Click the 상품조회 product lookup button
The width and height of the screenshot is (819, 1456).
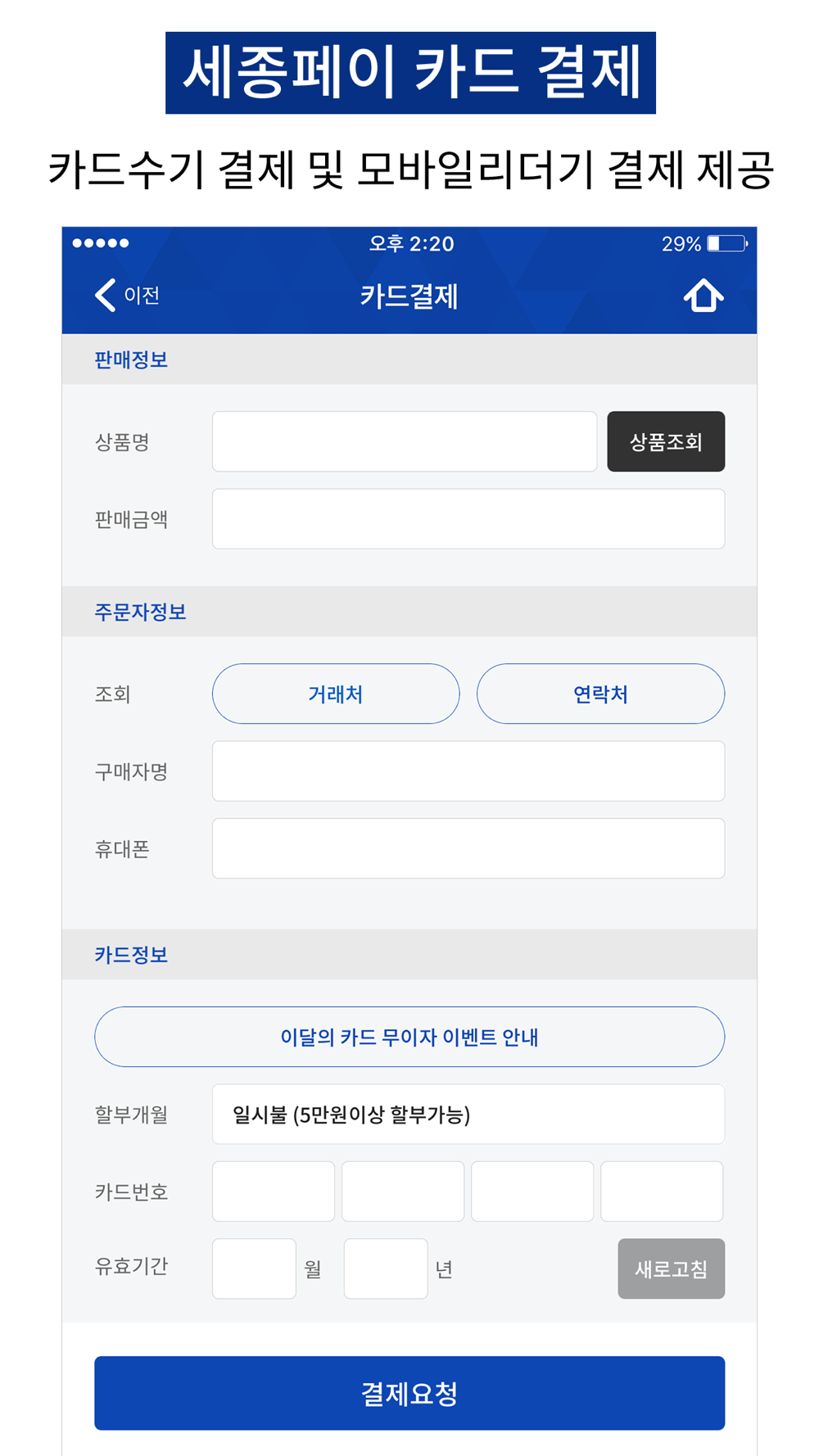click(x=666, y=441)
